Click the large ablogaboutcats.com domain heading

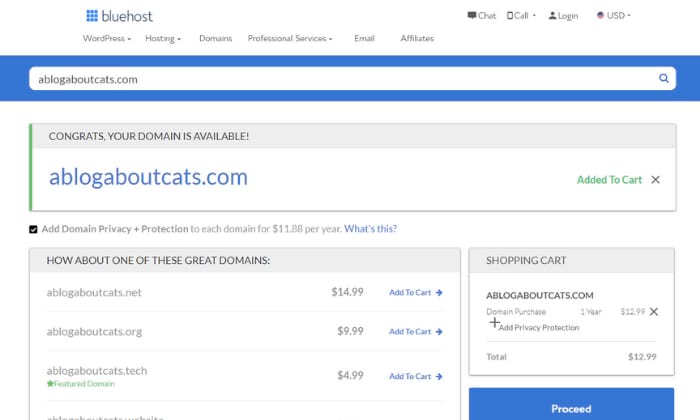point(148,177)
